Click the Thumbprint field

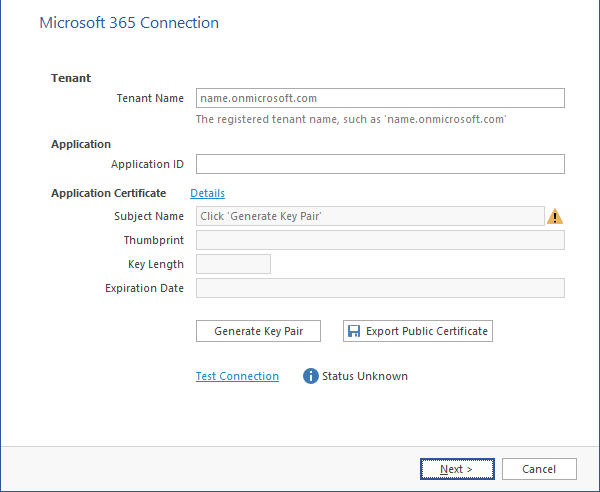[380, 240]
